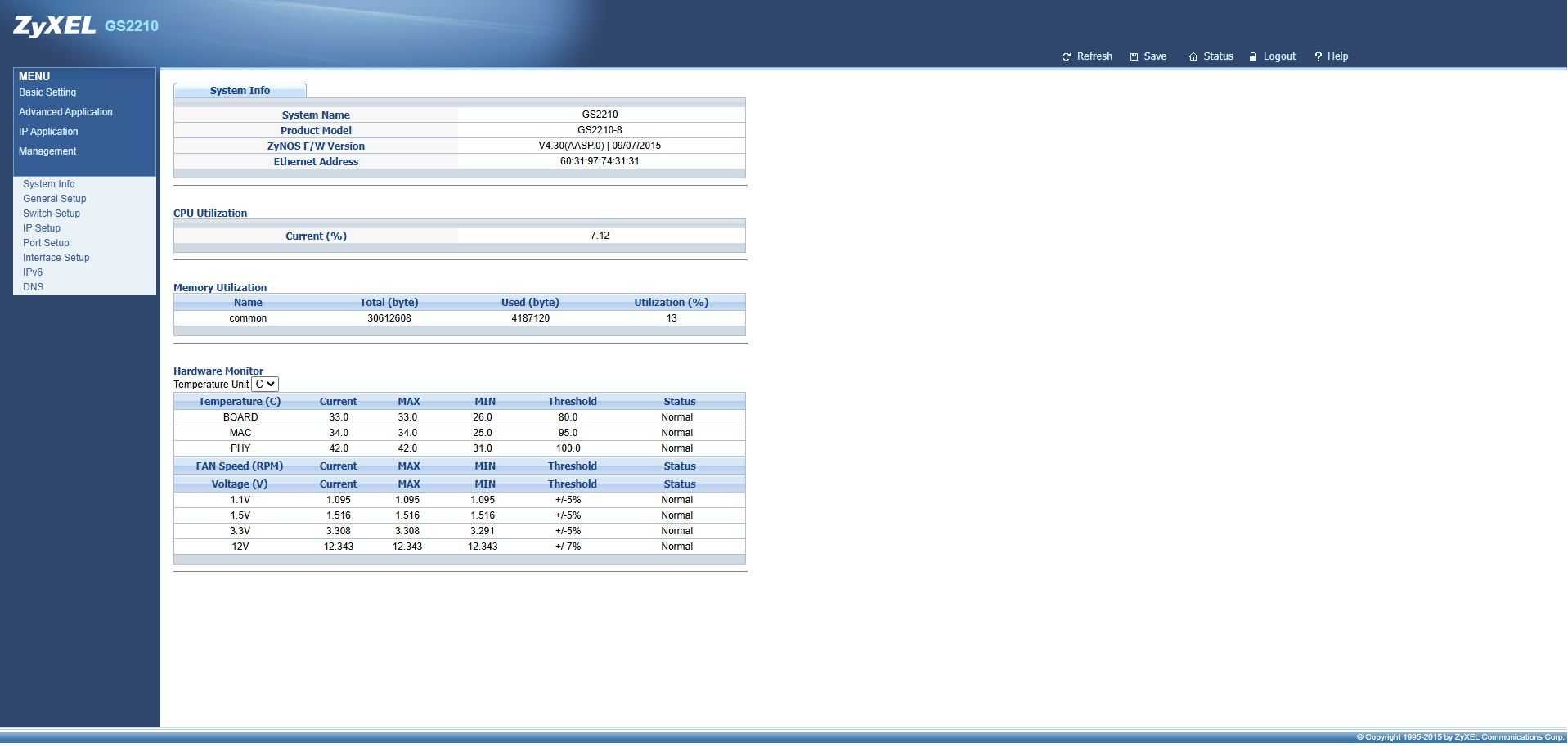Click the FAN Speed (RPM) header
Screen dimensions: 1568x747
click(x=240, y=466)
